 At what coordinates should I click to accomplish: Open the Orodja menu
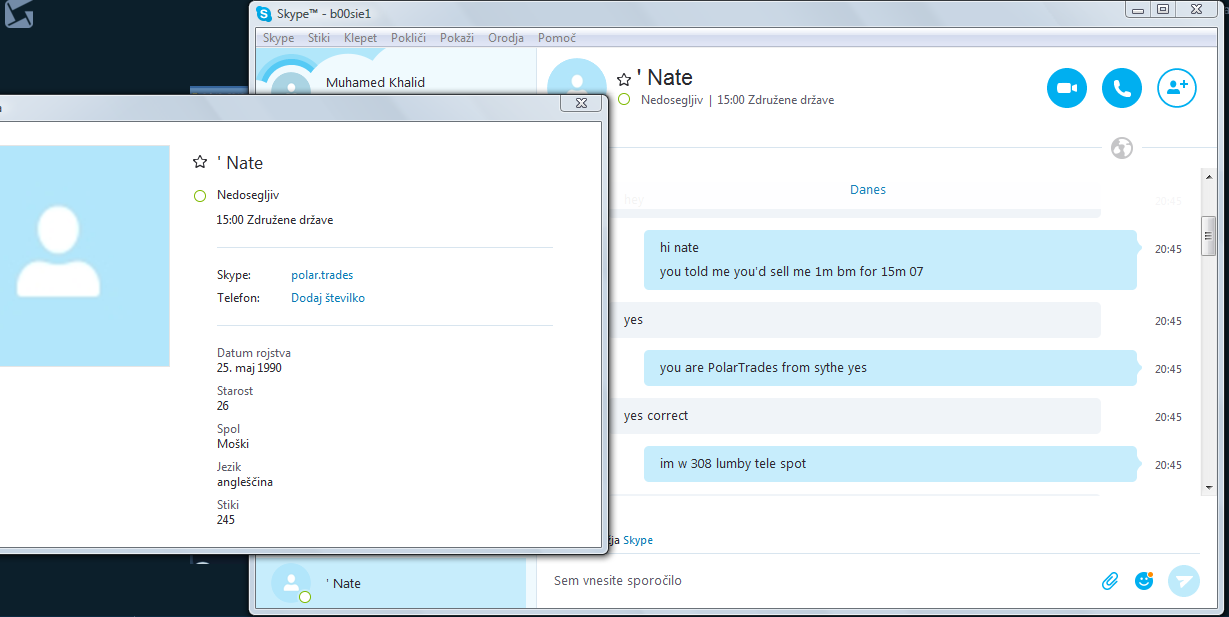click(506, 38)
